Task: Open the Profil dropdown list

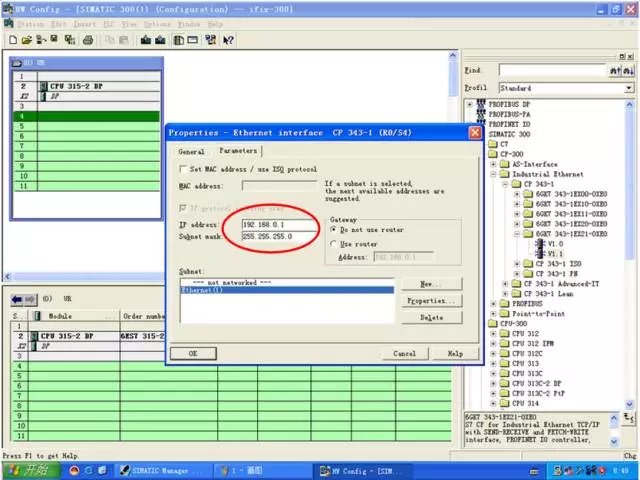Action: (629, 88)
